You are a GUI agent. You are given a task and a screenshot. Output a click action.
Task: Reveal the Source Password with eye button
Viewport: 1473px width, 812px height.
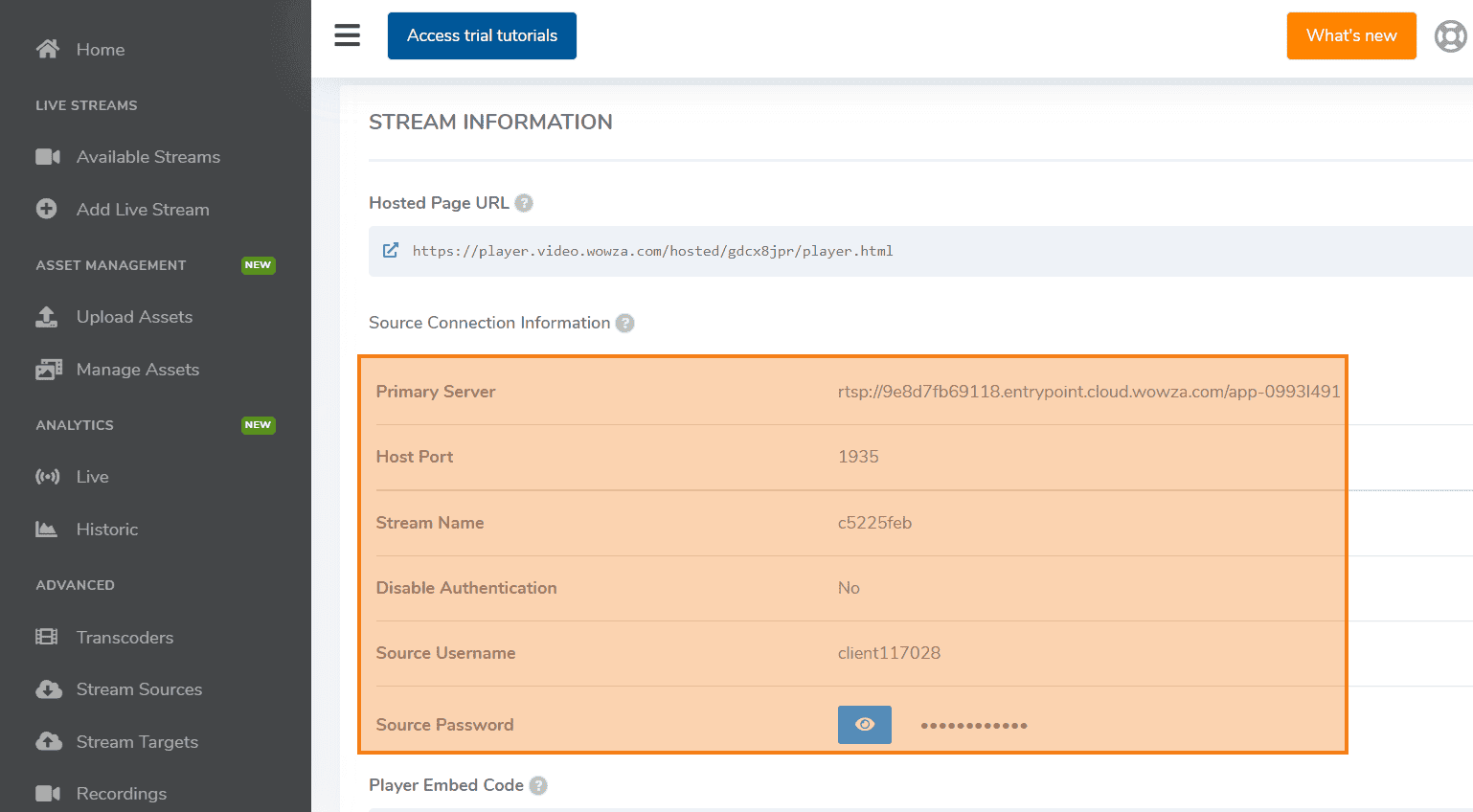865,725
